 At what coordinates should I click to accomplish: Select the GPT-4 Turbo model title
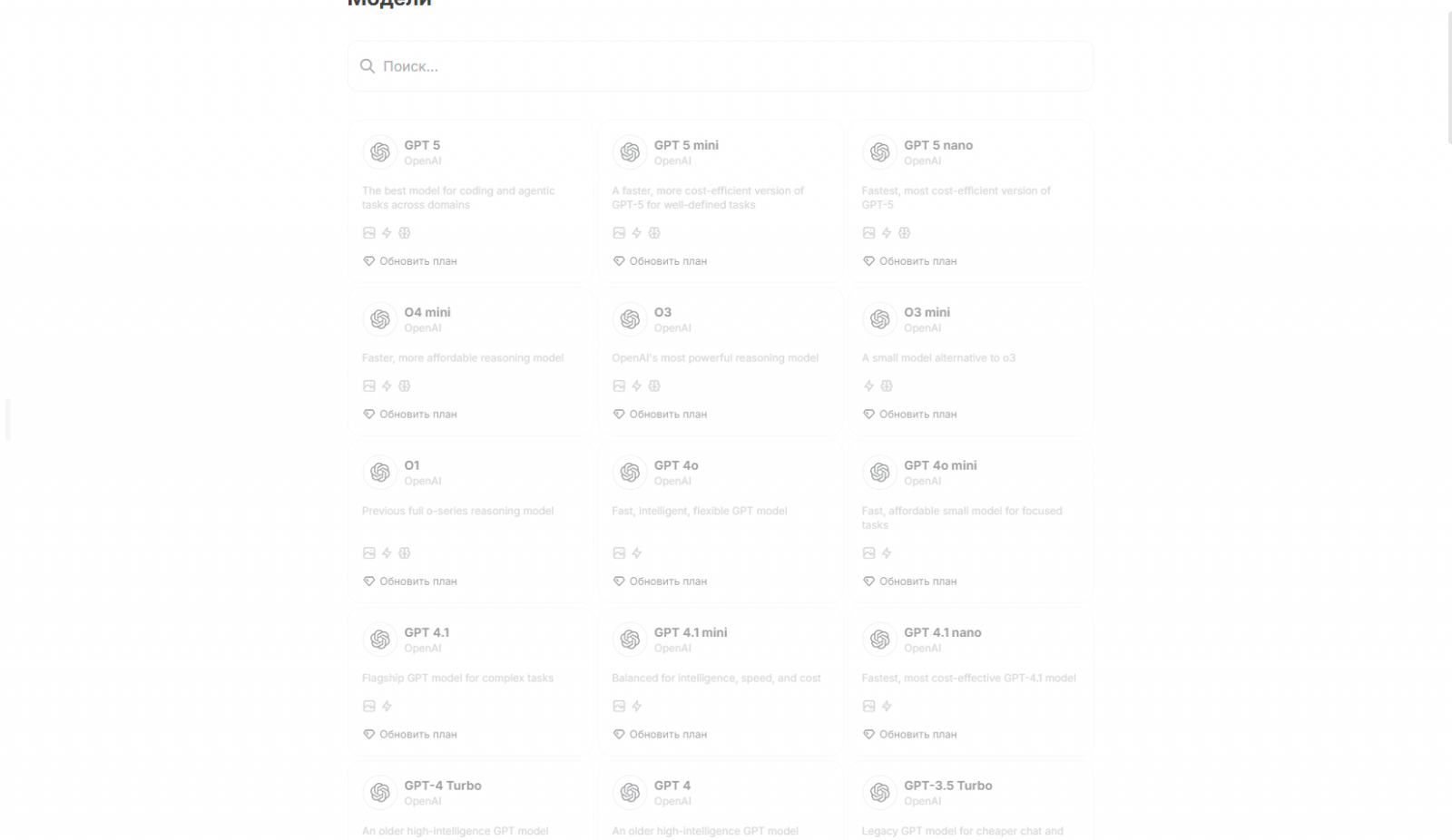pyautogui.click(x=443, y=786)
